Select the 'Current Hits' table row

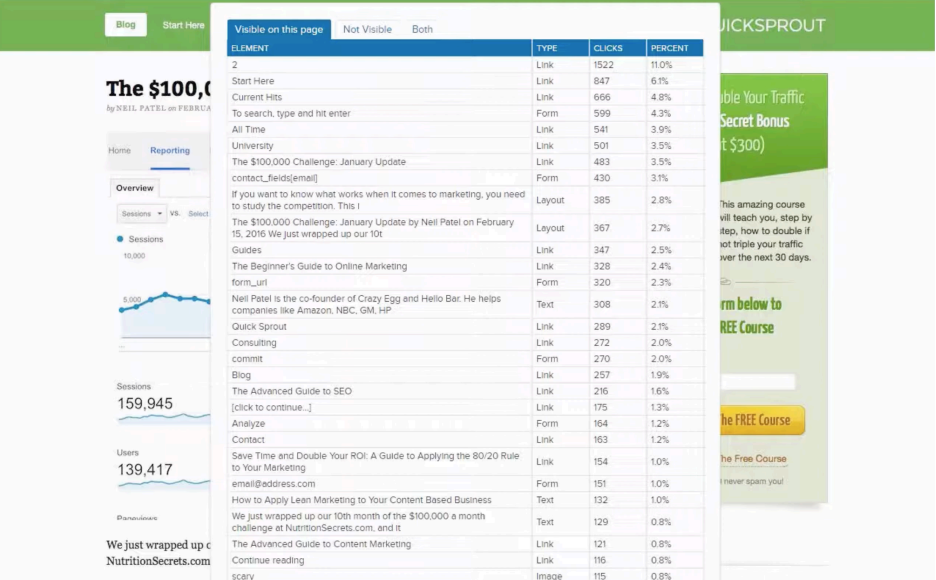click(465, 97)
